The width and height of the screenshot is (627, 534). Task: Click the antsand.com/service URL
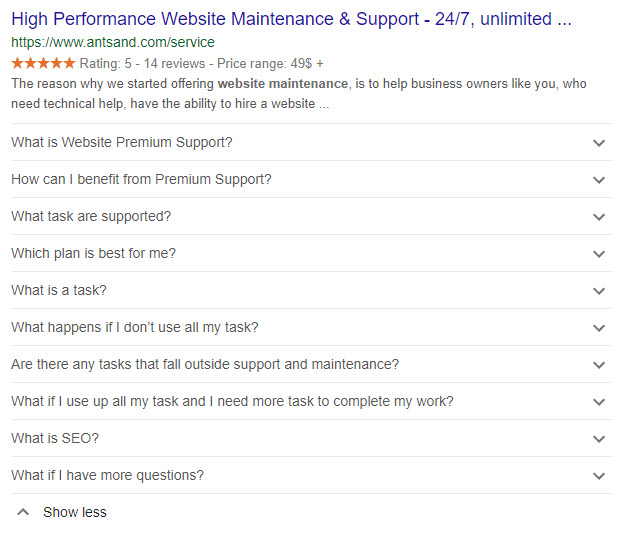point(113,43)
